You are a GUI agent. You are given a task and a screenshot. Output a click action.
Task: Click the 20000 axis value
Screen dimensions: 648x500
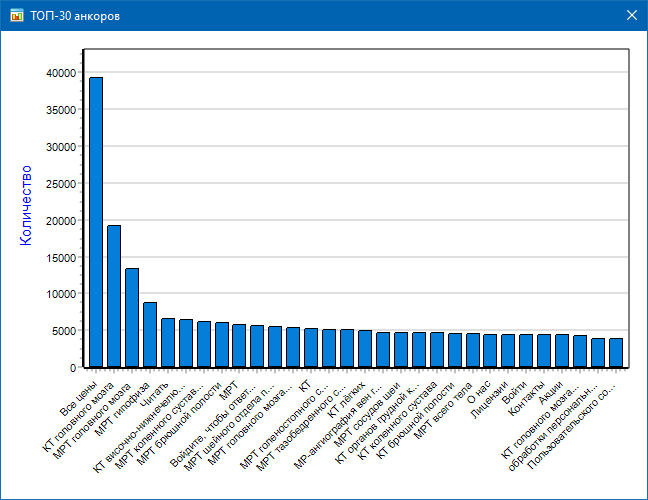[x=61, y=221]
